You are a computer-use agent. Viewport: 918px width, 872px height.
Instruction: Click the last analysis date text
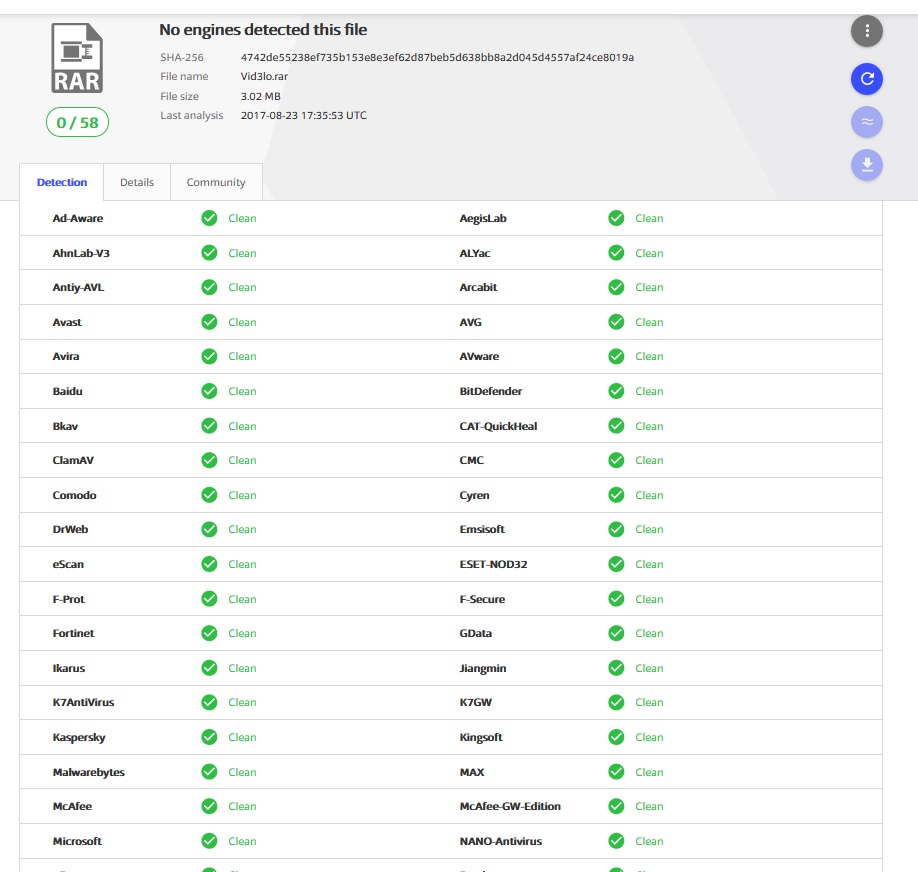303,115
